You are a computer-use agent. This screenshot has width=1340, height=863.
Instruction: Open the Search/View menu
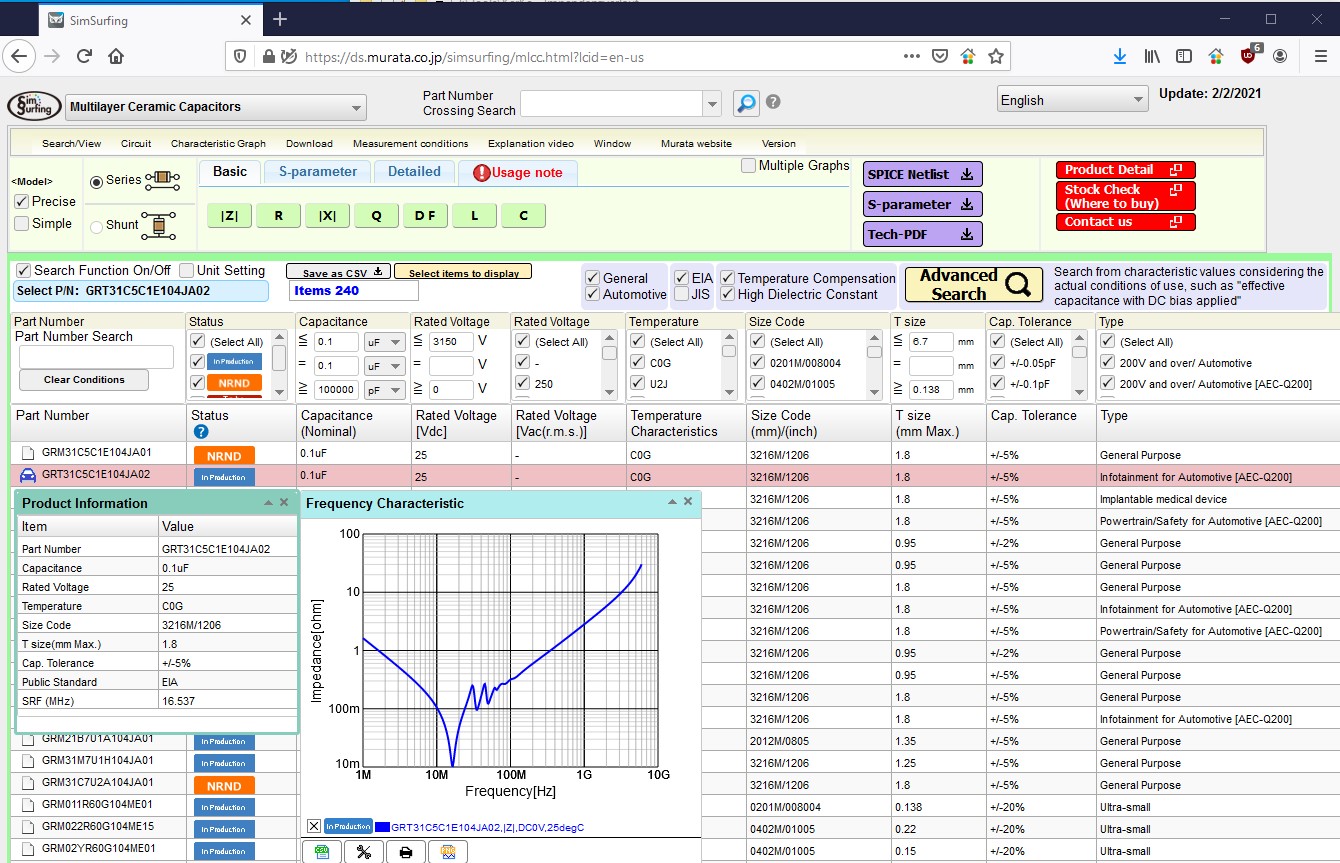tap(71, 143)
